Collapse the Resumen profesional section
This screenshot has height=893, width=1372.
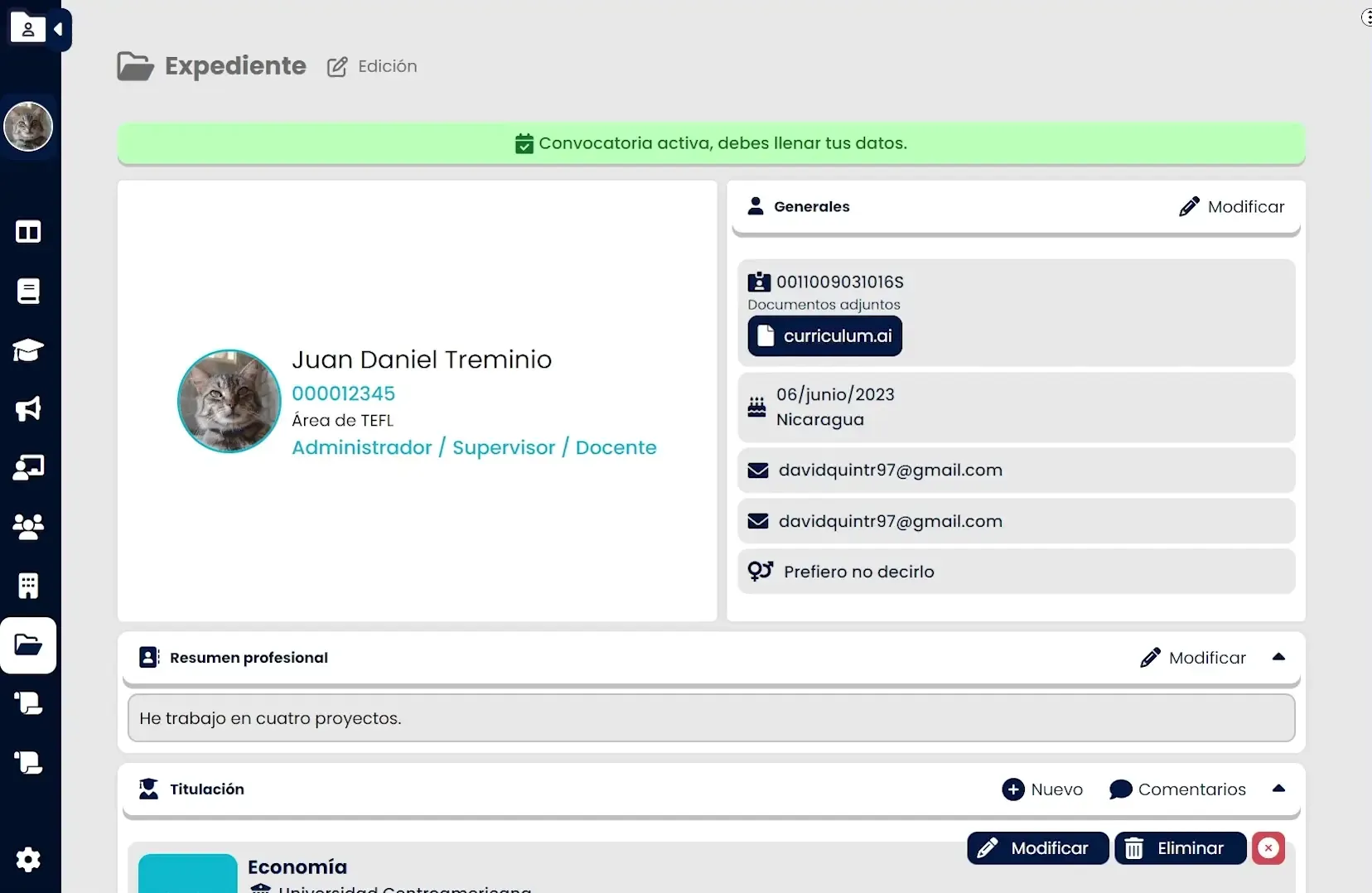[x=1278, y=657]
